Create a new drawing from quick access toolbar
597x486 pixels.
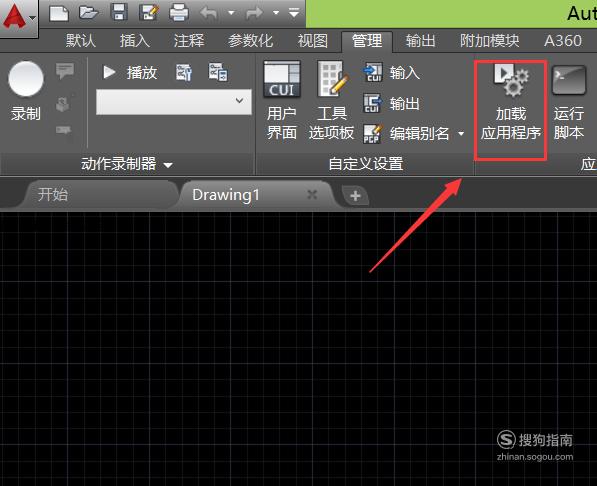[59, 14]
